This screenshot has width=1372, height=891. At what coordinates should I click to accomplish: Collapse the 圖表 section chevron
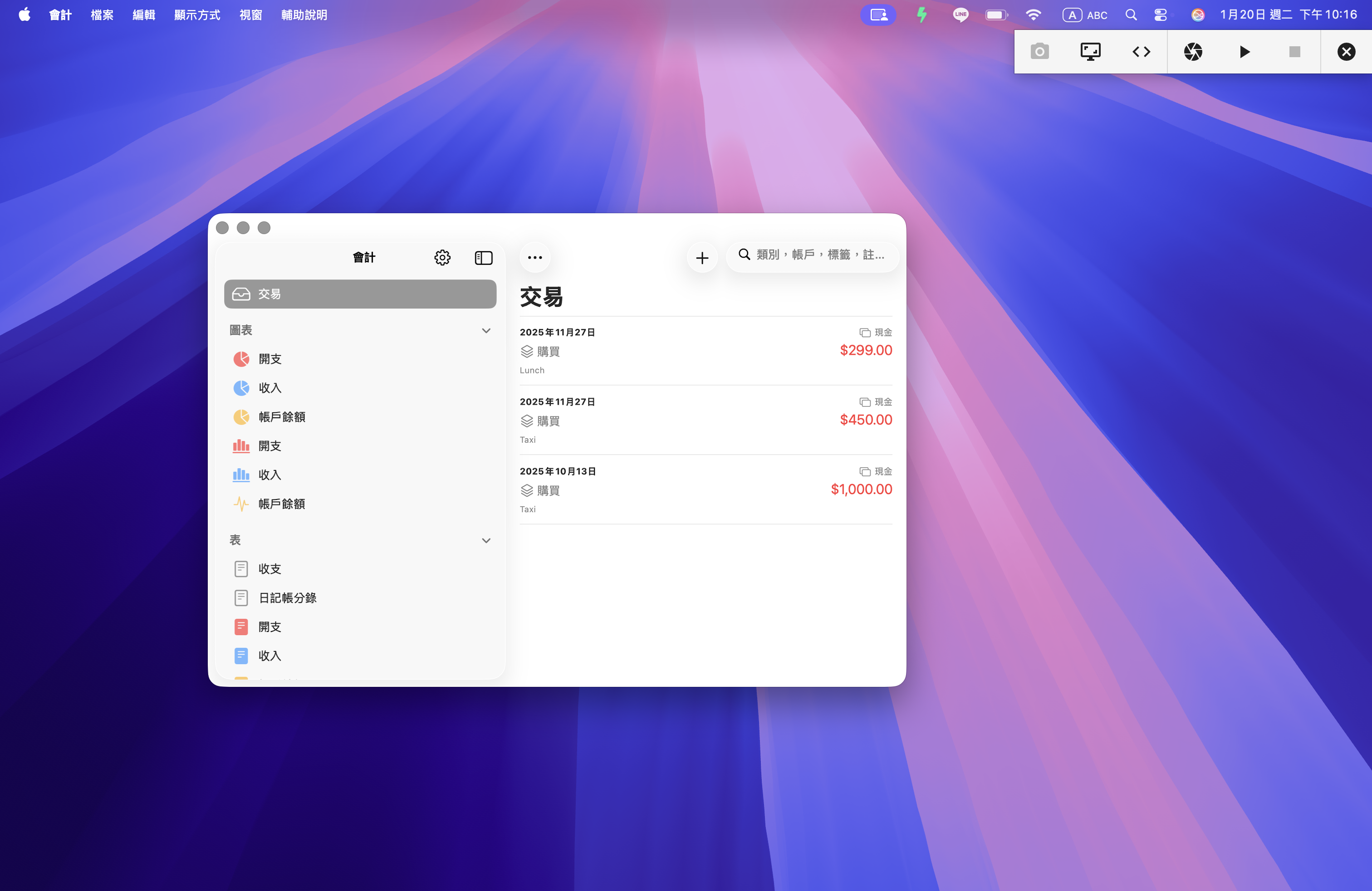486,330
